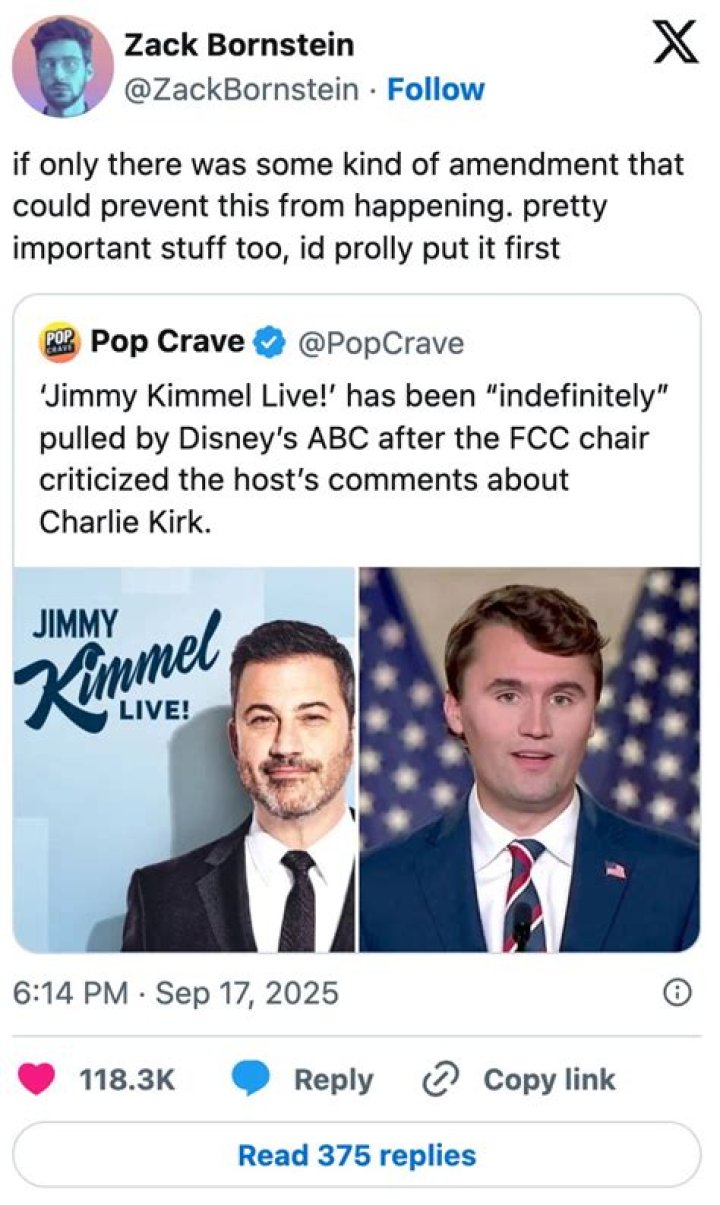Viewport: 720px width, 1205px height.
Task: Open Read 375 replies
Action: click(360, 1154)
